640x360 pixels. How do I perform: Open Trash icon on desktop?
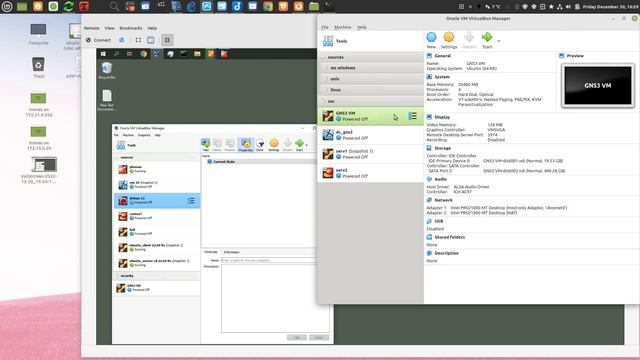(38, 68)
